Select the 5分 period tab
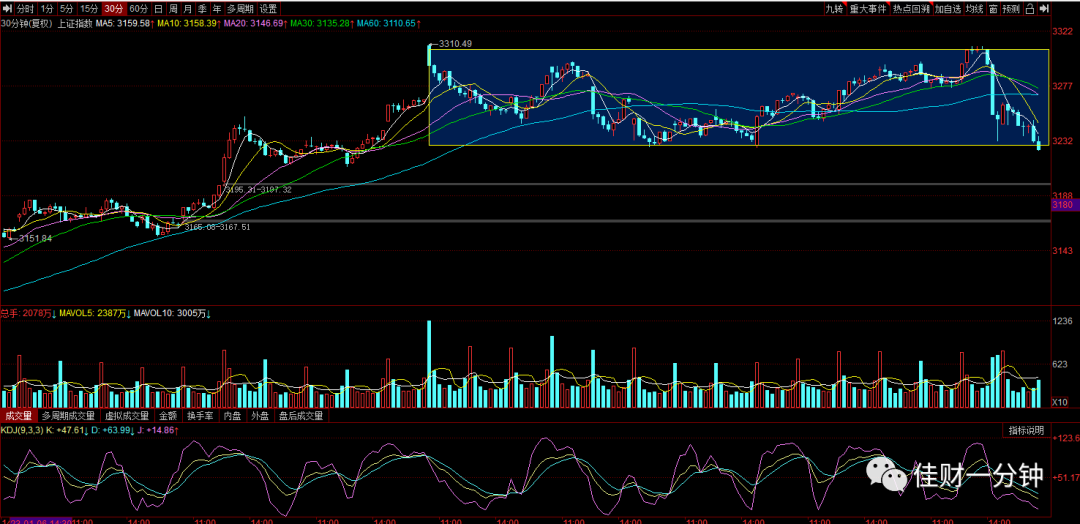This screenshot has width=1080, height=524. [x=66, y=9]
